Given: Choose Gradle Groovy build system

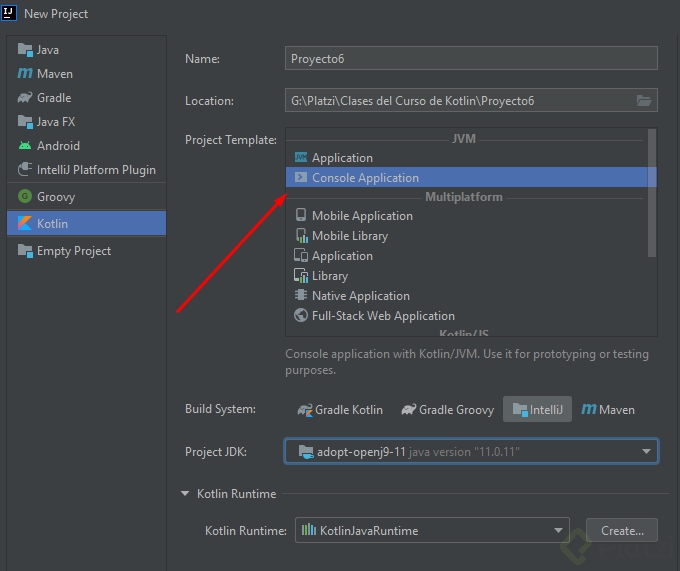Looking at the screenshot, I should pos(447,410).
